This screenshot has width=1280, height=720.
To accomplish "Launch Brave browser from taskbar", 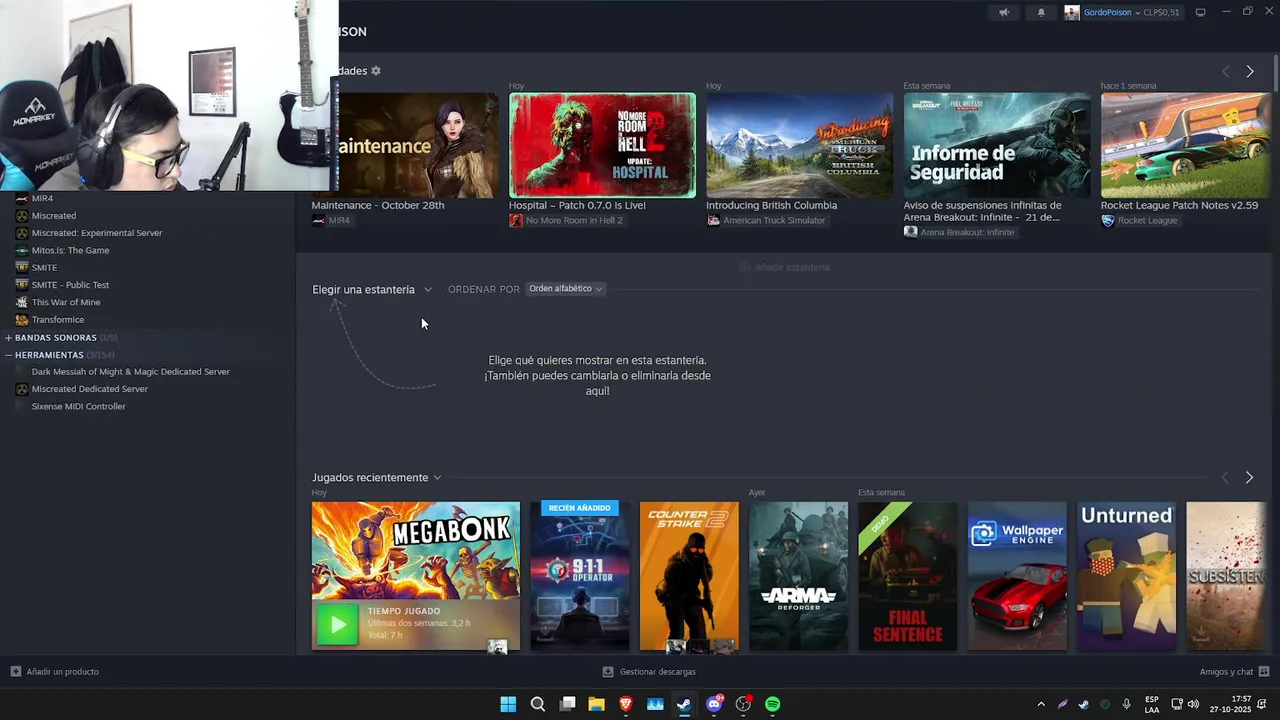I will [x=626, y=704].
